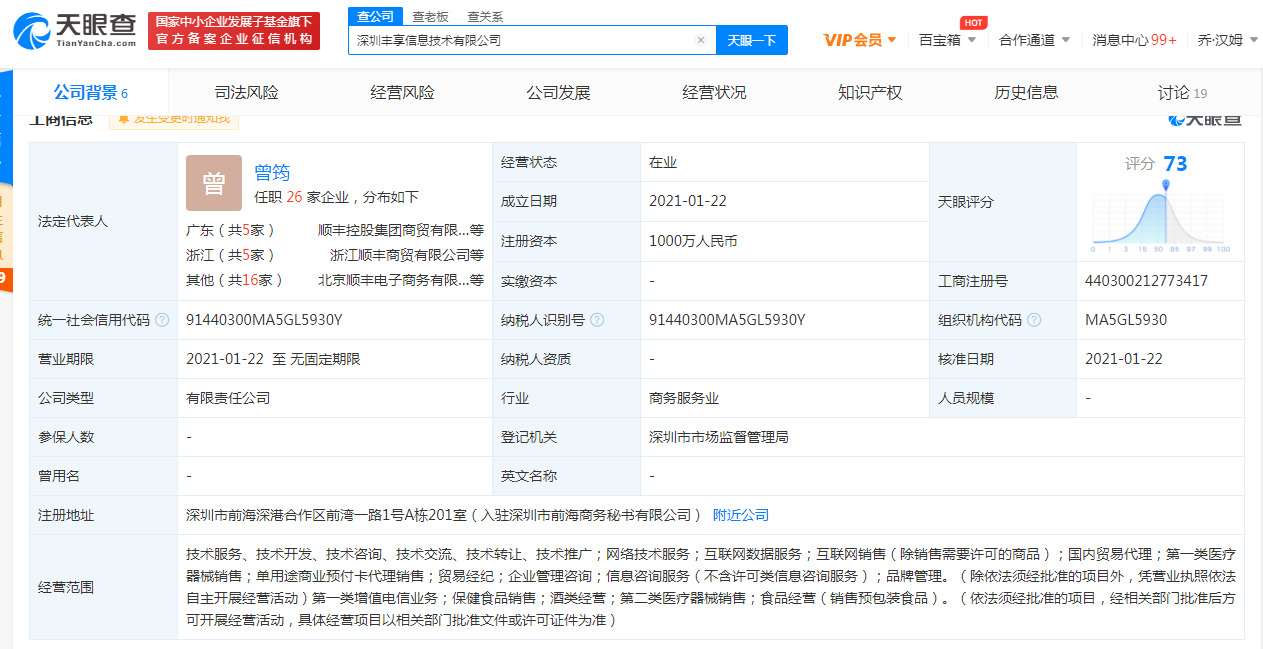This screenshot has width=1263, height=649.
Task: Open the 附近公司 link
Action: coord(741,515)
